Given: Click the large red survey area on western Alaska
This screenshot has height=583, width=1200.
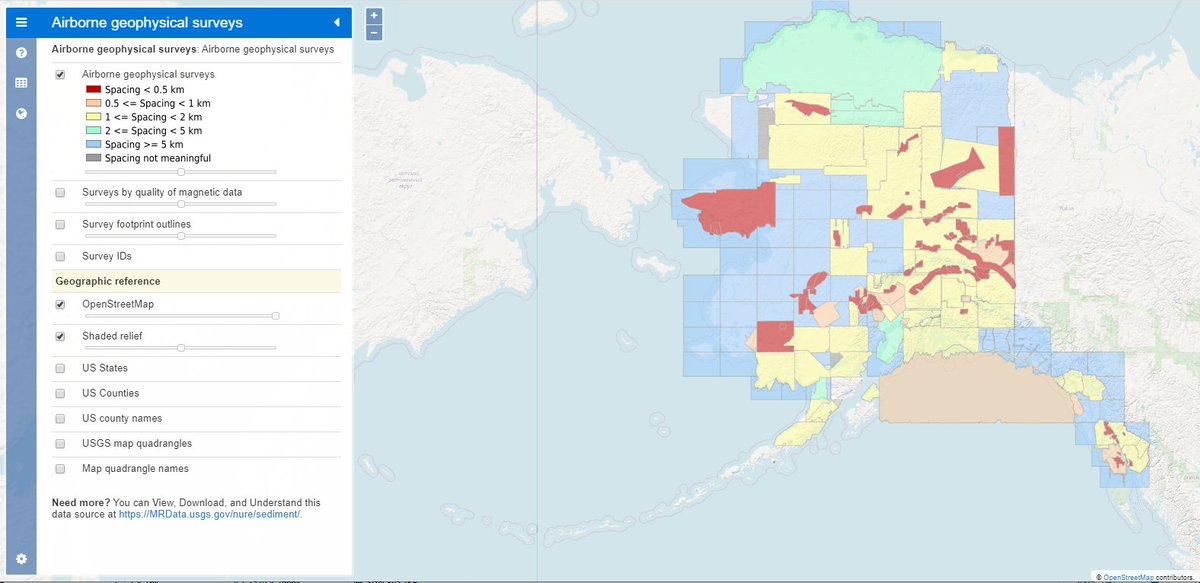Looking at the screenshot, I should tap(735, 209).
